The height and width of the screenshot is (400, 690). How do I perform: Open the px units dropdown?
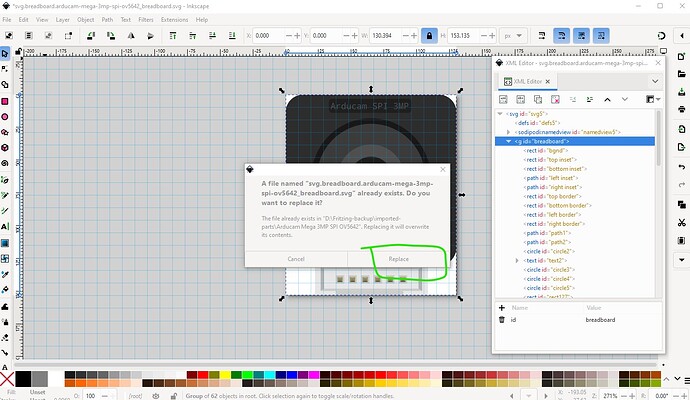pos(513,36)
